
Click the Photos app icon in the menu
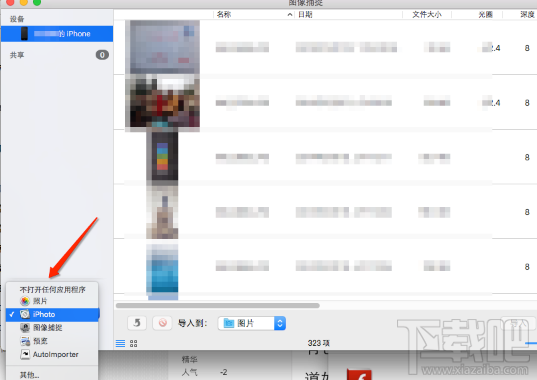coord(25,301)
